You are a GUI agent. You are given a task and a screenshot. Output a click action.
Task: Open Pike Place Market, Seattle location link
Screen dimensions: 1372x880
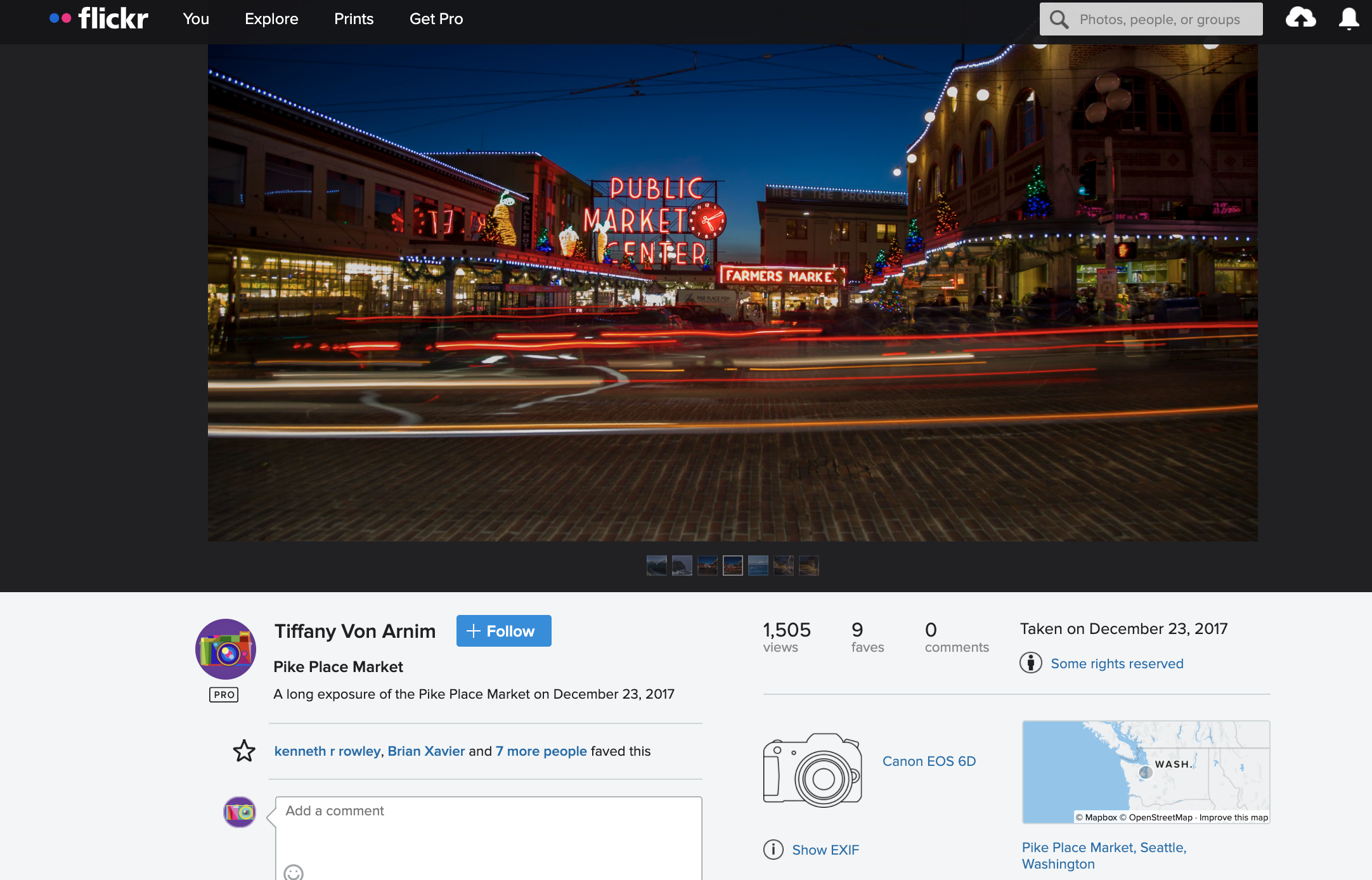[1104, 855]
